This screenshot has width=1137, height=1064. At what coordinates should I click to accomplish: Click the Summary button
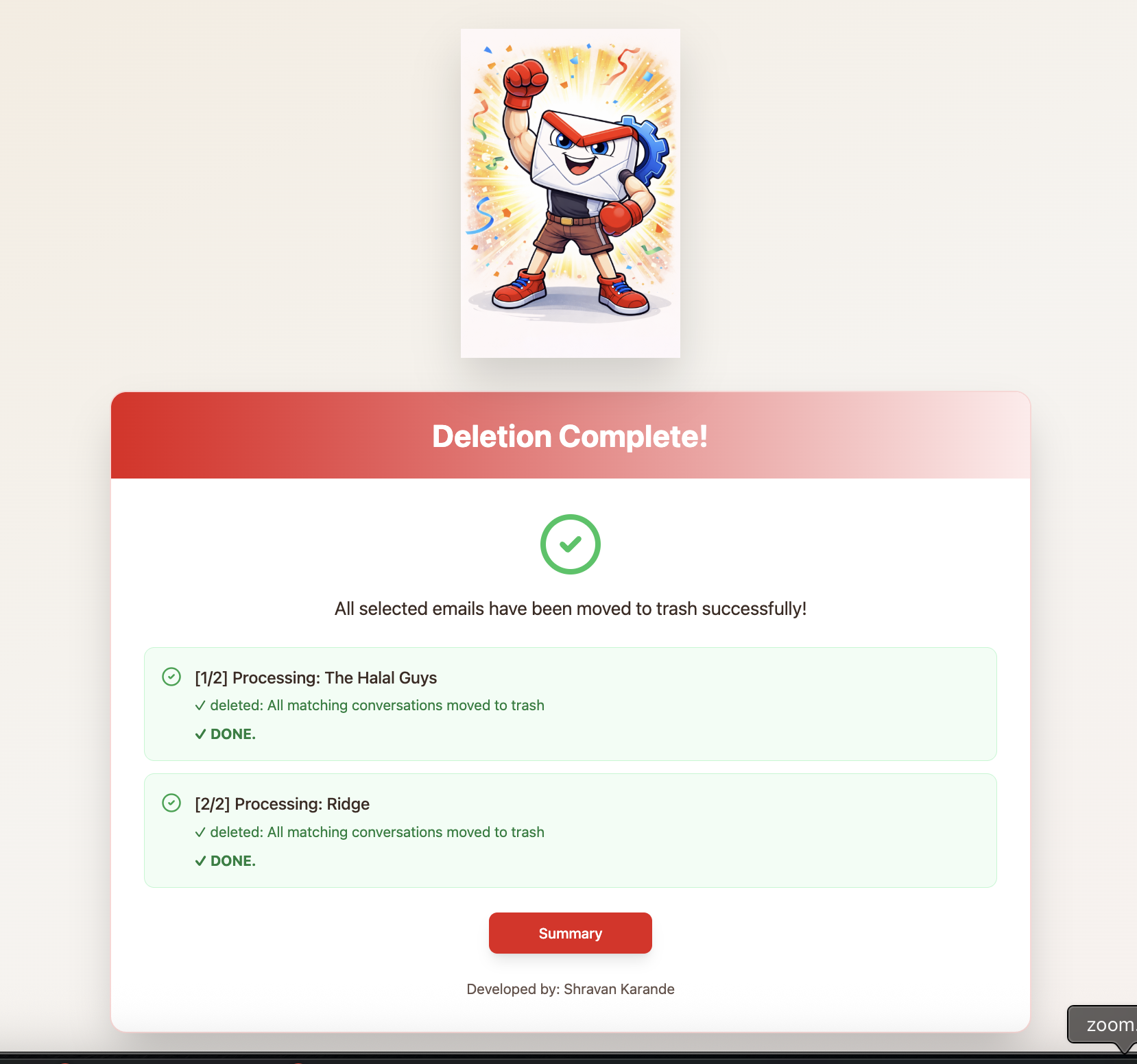[570, 933]
